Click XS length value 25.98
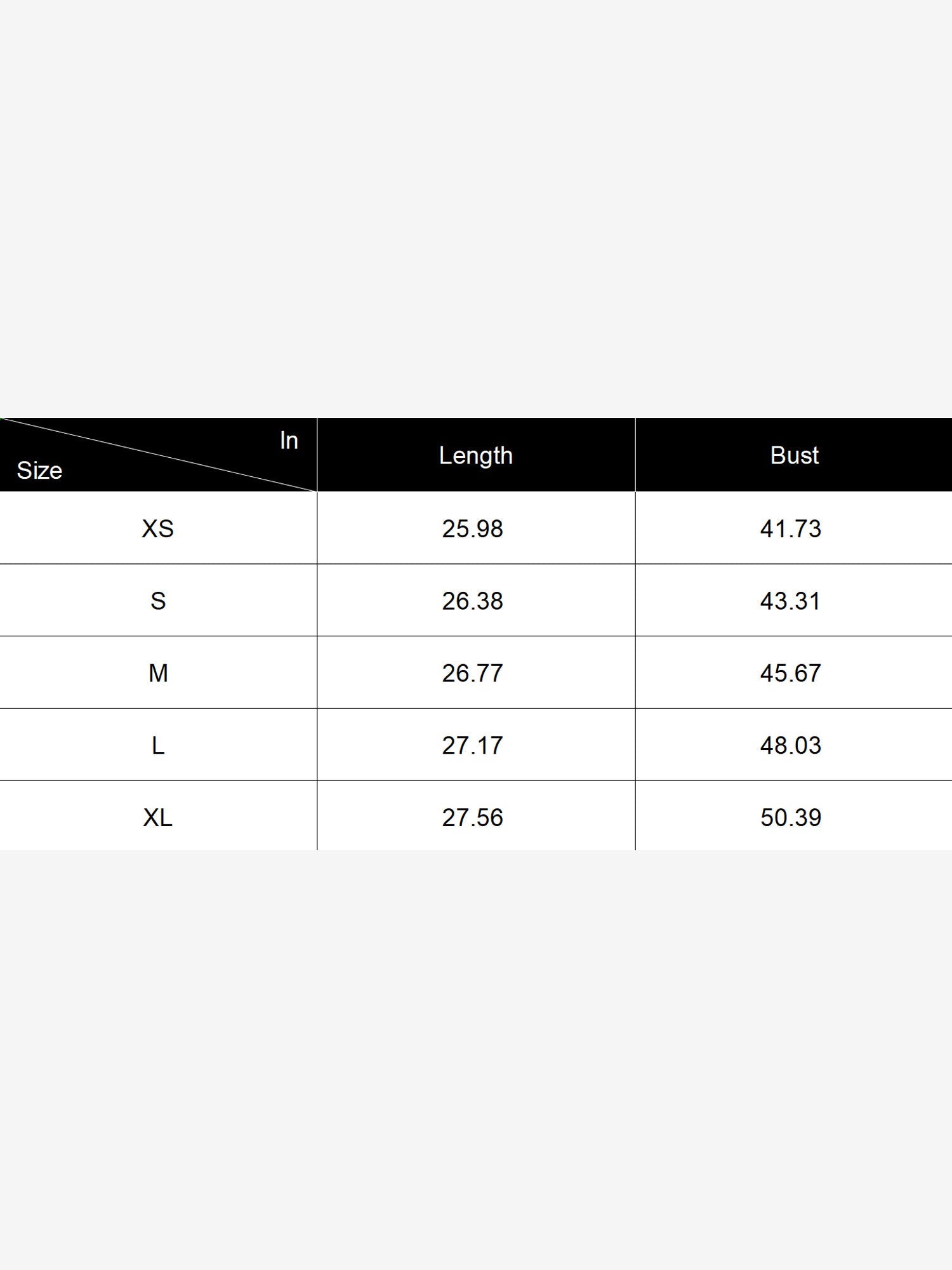Screen dimensions: 952x1270 pyautogui.click(x=472, y=528)
